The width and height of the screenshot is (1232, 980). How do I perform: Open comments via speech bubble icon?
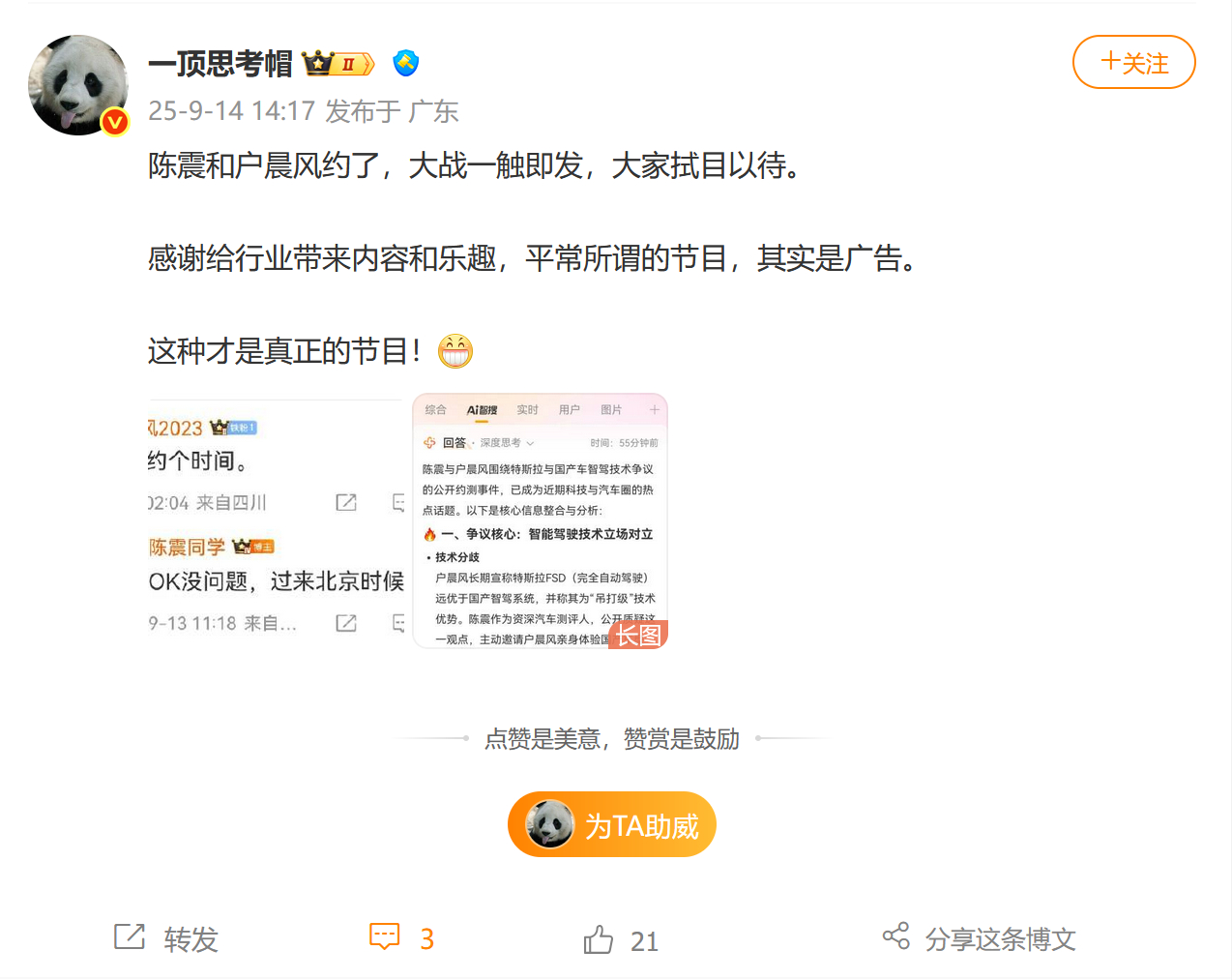(x=385, y=936)
